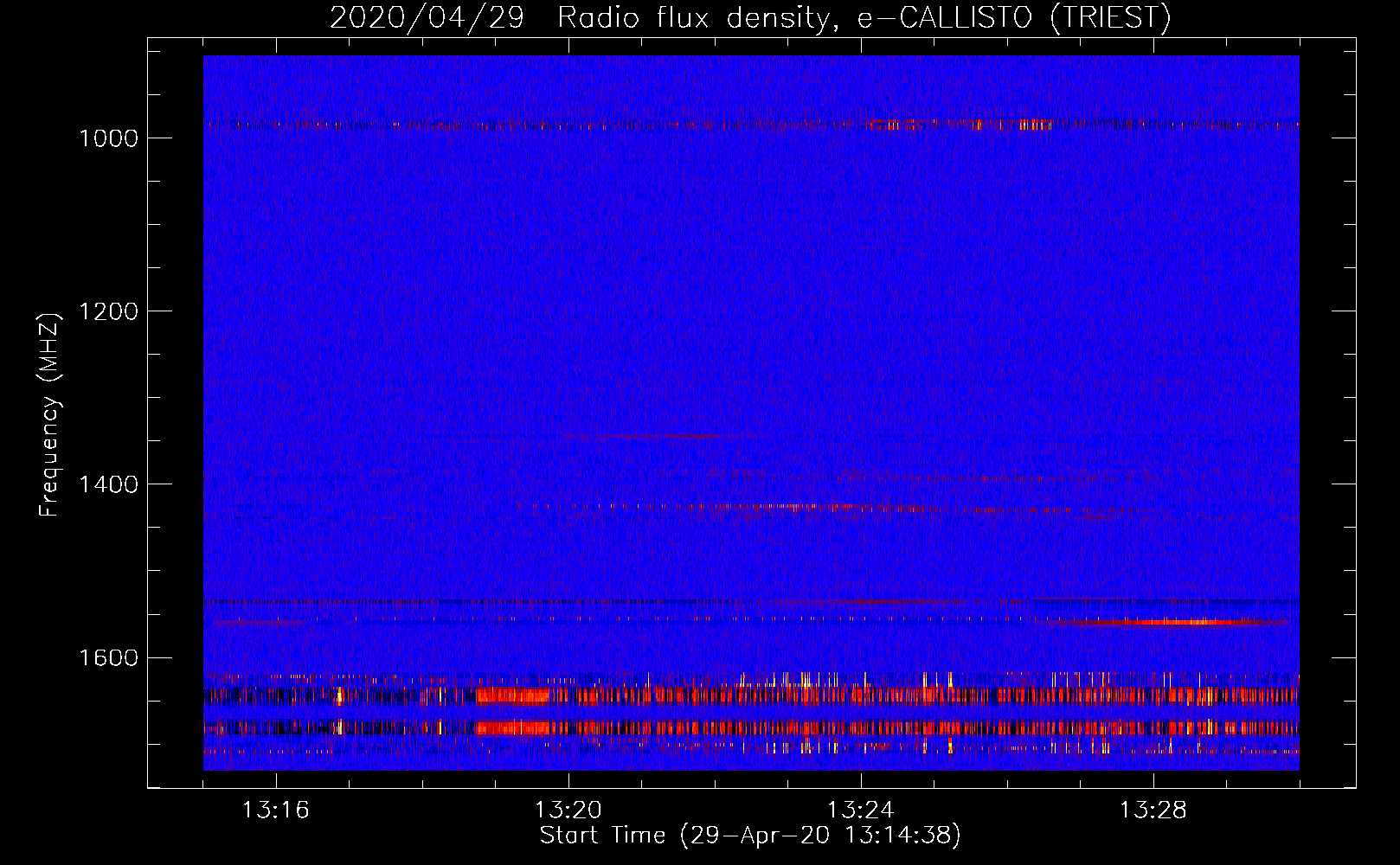Click the 1200 frequency tick label
Screen dimensions: 1400x865
point(108,311)
